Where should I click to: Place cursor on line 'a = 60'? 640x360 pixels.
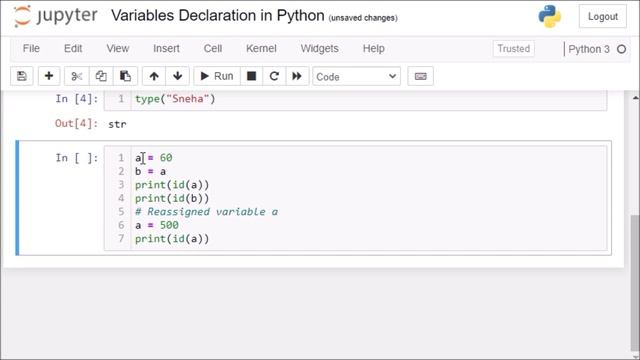[x=153, y=158]
